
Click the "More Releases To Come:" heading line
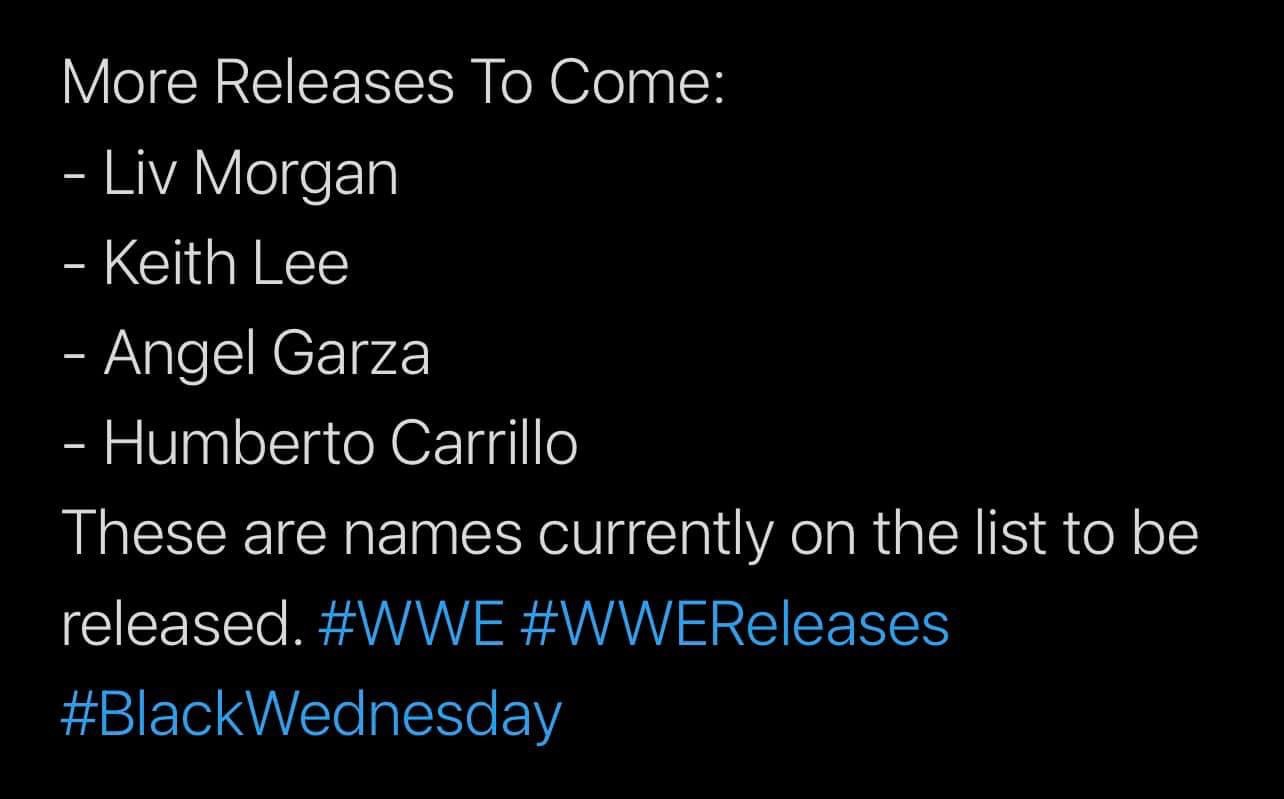[x=392, y=84]
